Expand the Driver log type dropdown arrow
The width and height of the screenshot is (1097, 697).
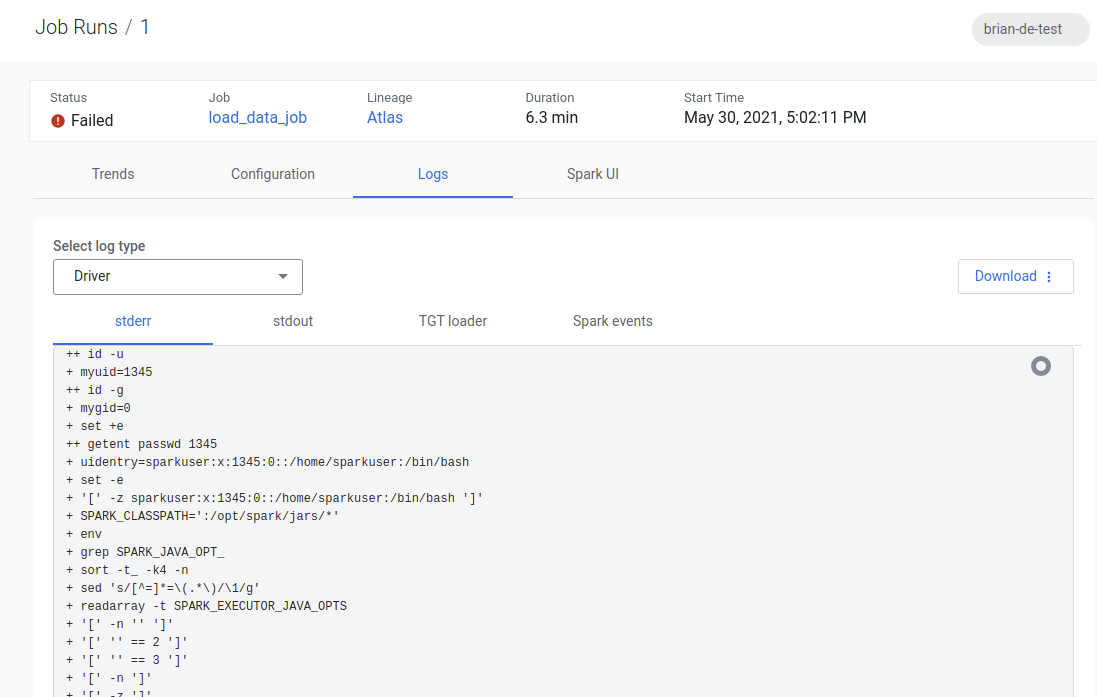tap(283, 276)
